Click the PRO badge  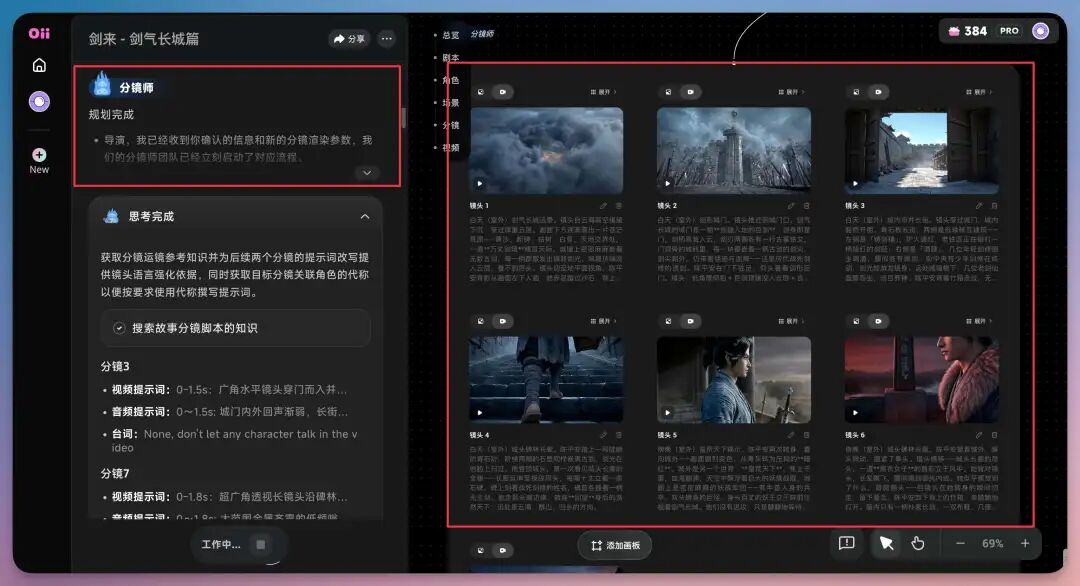[1009, 31]
